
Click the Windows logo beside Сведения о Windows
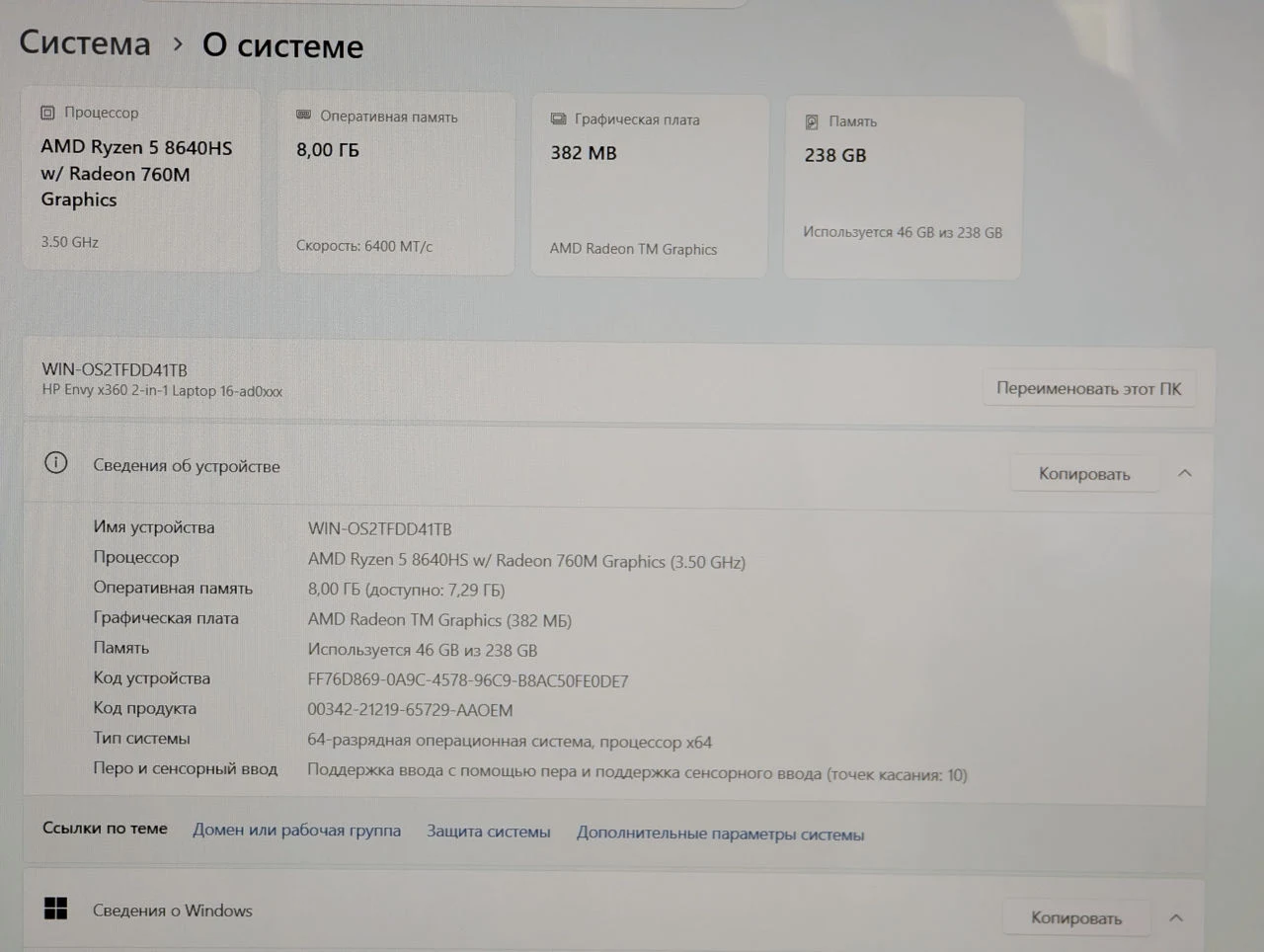pyautogui.click(x=56, y=909)
